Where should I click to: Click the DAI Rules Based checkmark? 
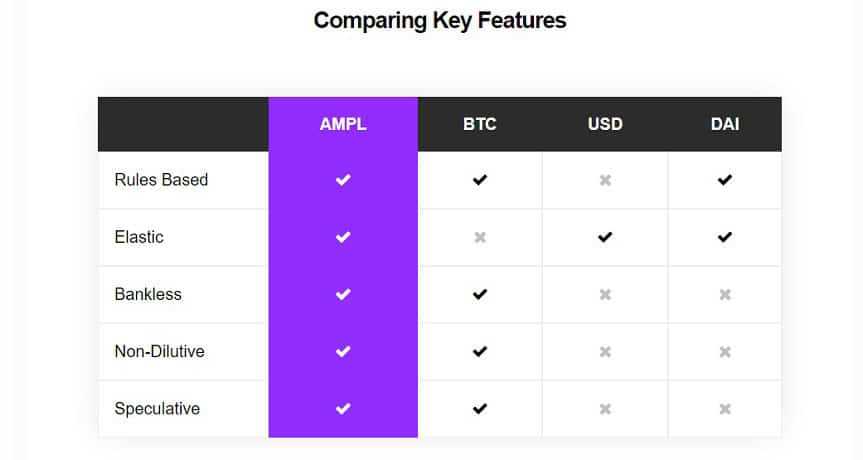(725, 180)
